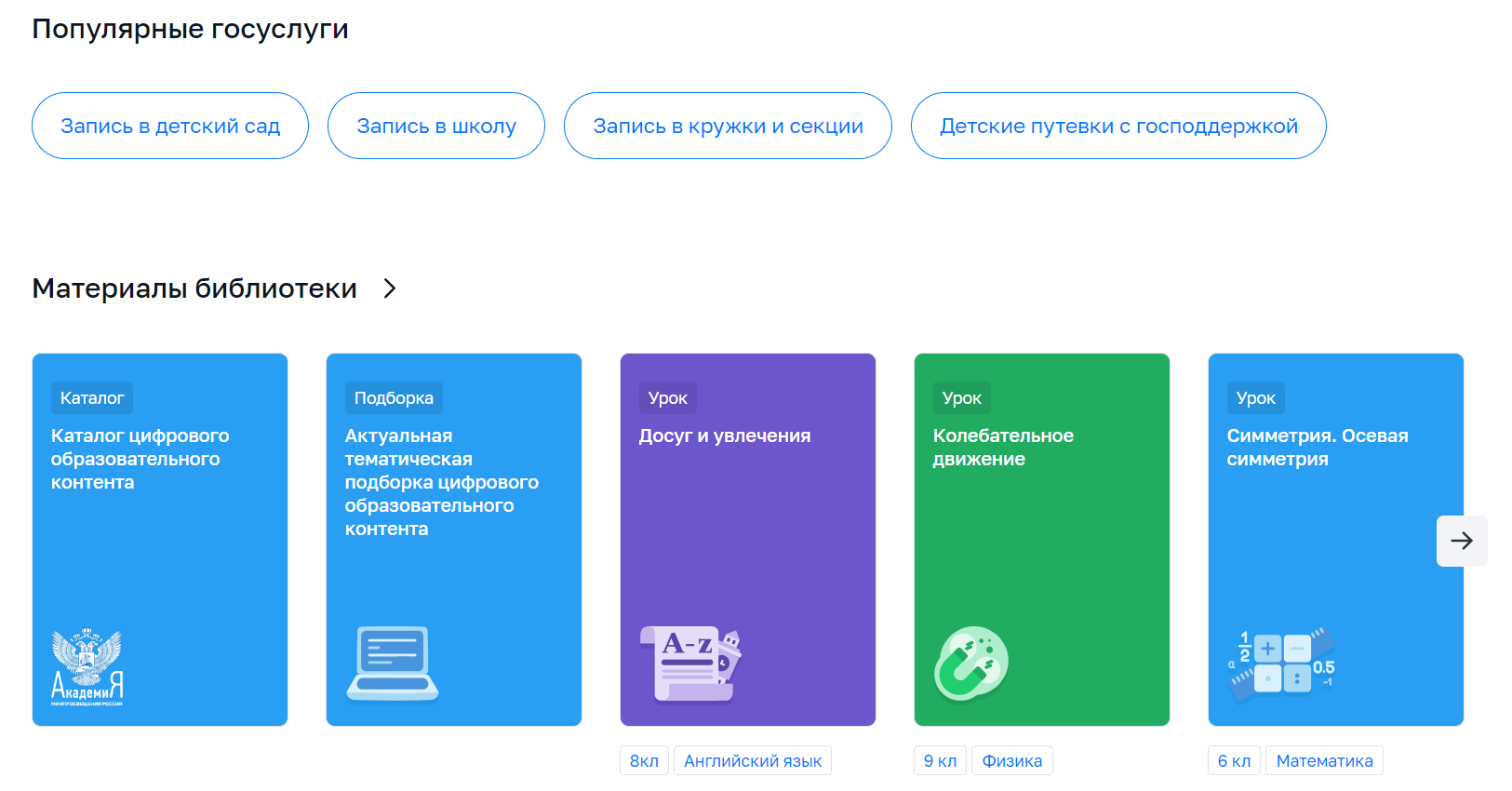This screenshot has width=1512, height=791.
Task: Click the 'Урок' tag on purple card
Action: 668,398
